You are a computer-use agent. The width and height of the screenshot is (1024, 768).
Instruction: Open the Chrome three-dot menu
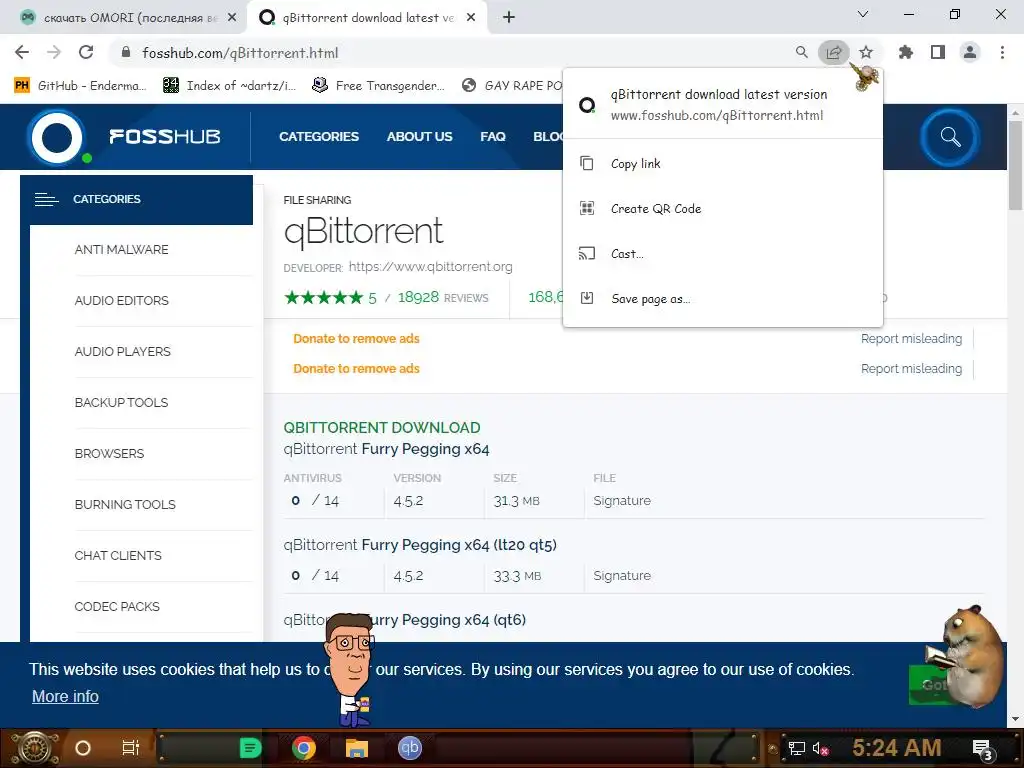1002,52
